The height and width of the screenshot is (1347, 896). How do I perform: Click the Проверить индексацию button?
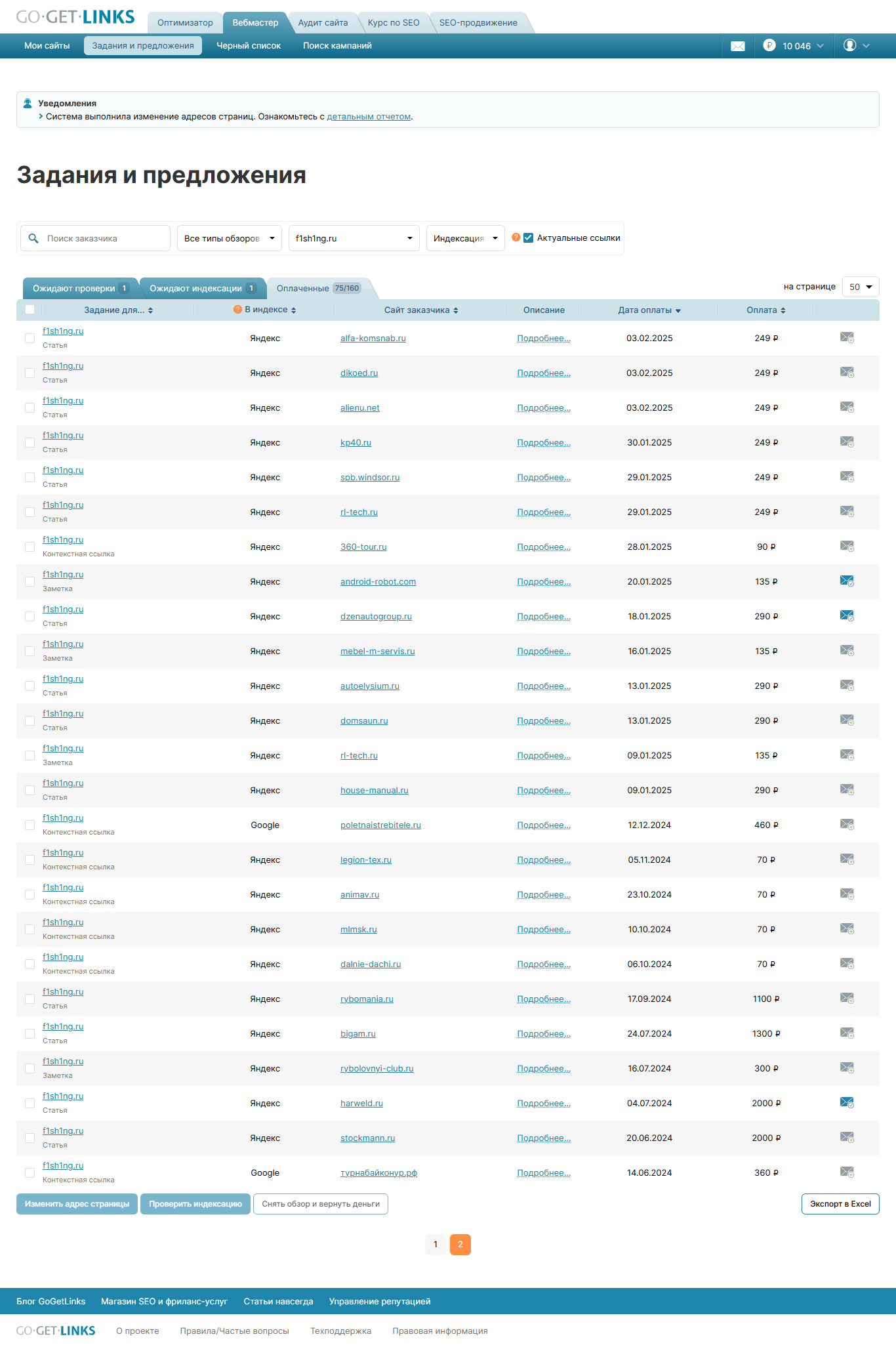195,1204
